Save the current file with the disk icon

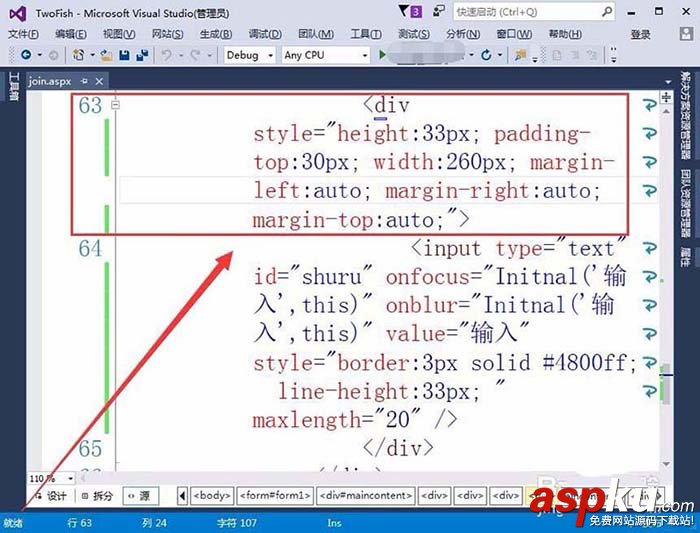point(124,55)
